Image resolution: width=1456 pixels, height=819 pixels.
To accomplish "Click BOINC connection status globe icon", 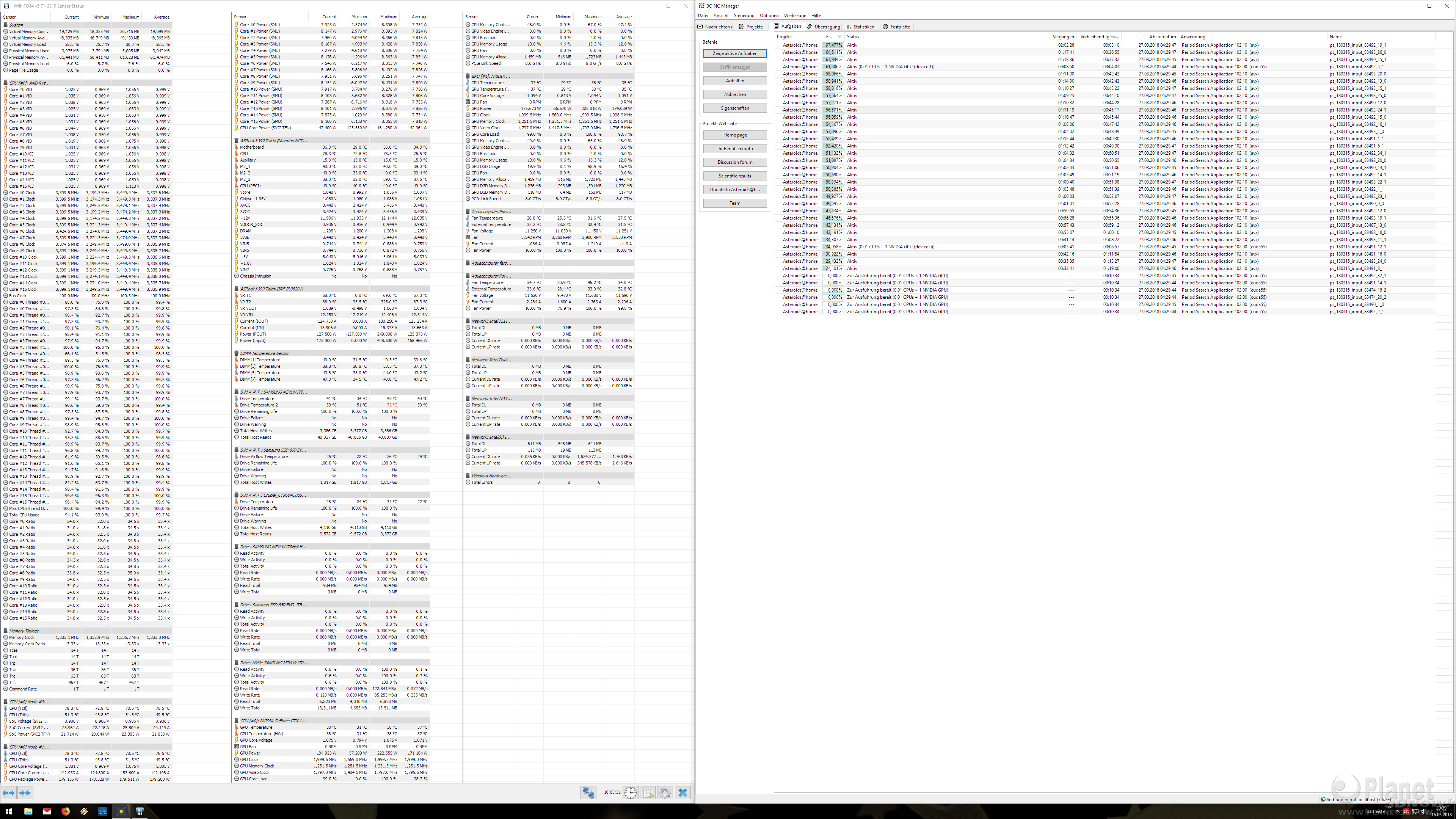I will [x=1323, y=799].
